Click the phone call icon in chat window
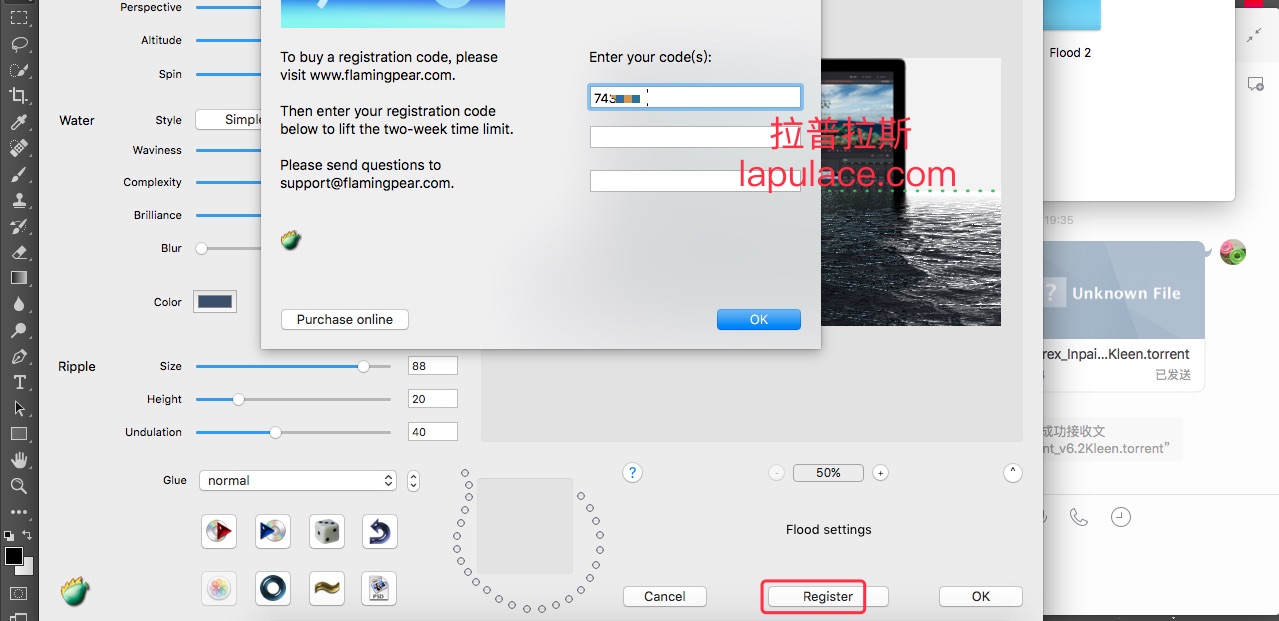This screenshot has height=621, width=1279. (x=1078, y=517)
